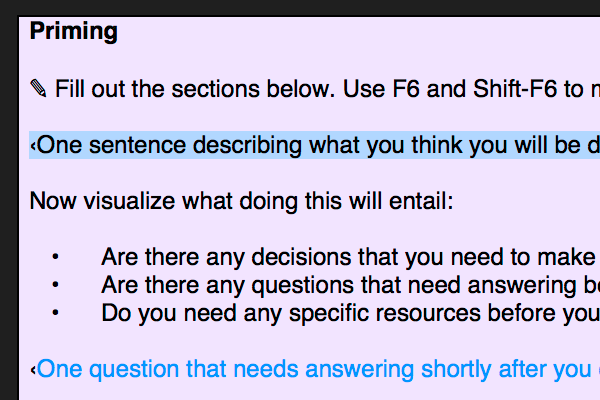This screenshot has width=600, height=400.
Task: Click the word "visualize"
Action: pos(129,201)
